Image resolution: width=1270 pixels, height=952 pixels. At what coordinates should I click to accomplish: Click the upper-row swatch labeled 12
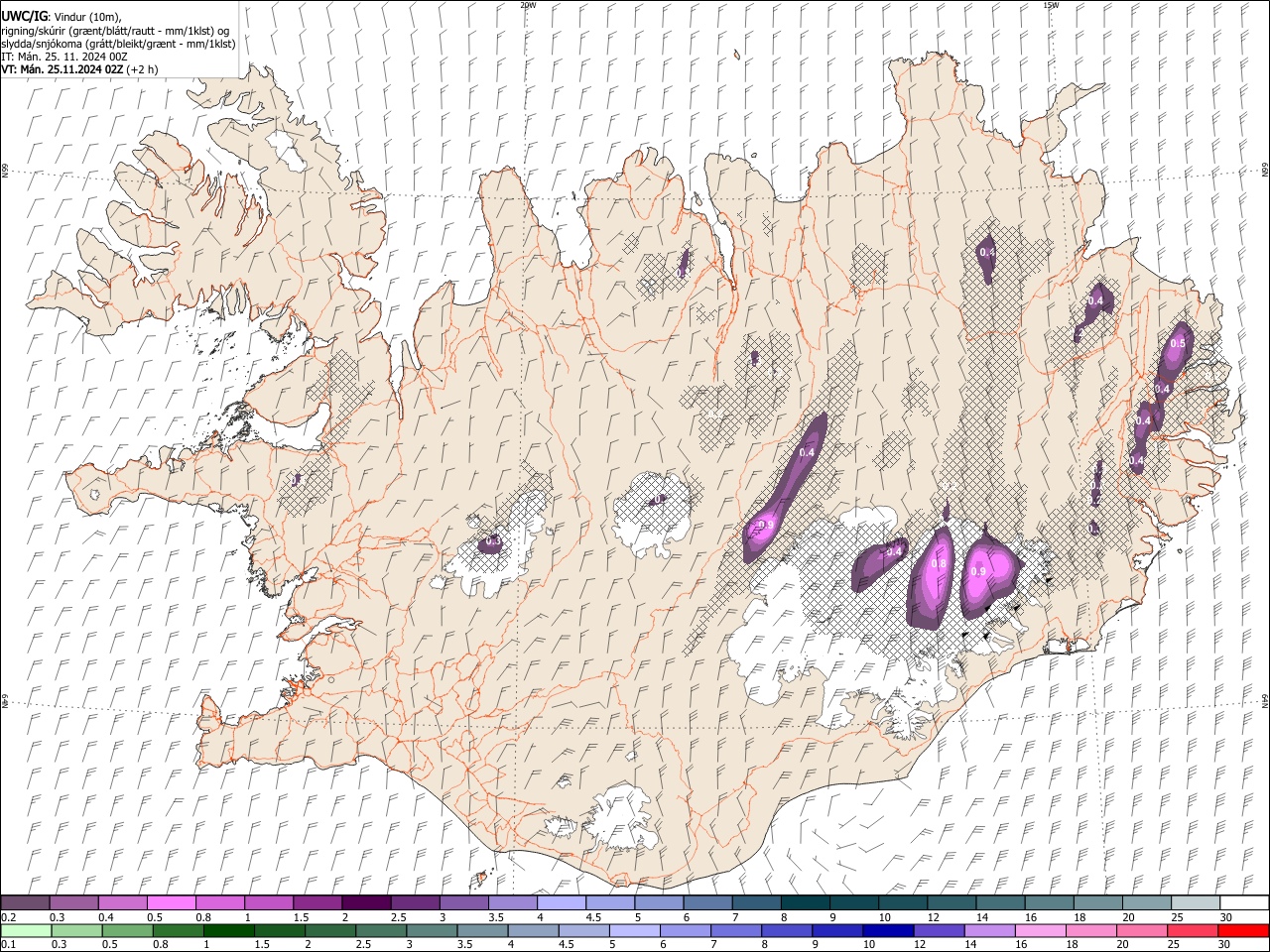point(951,902)
